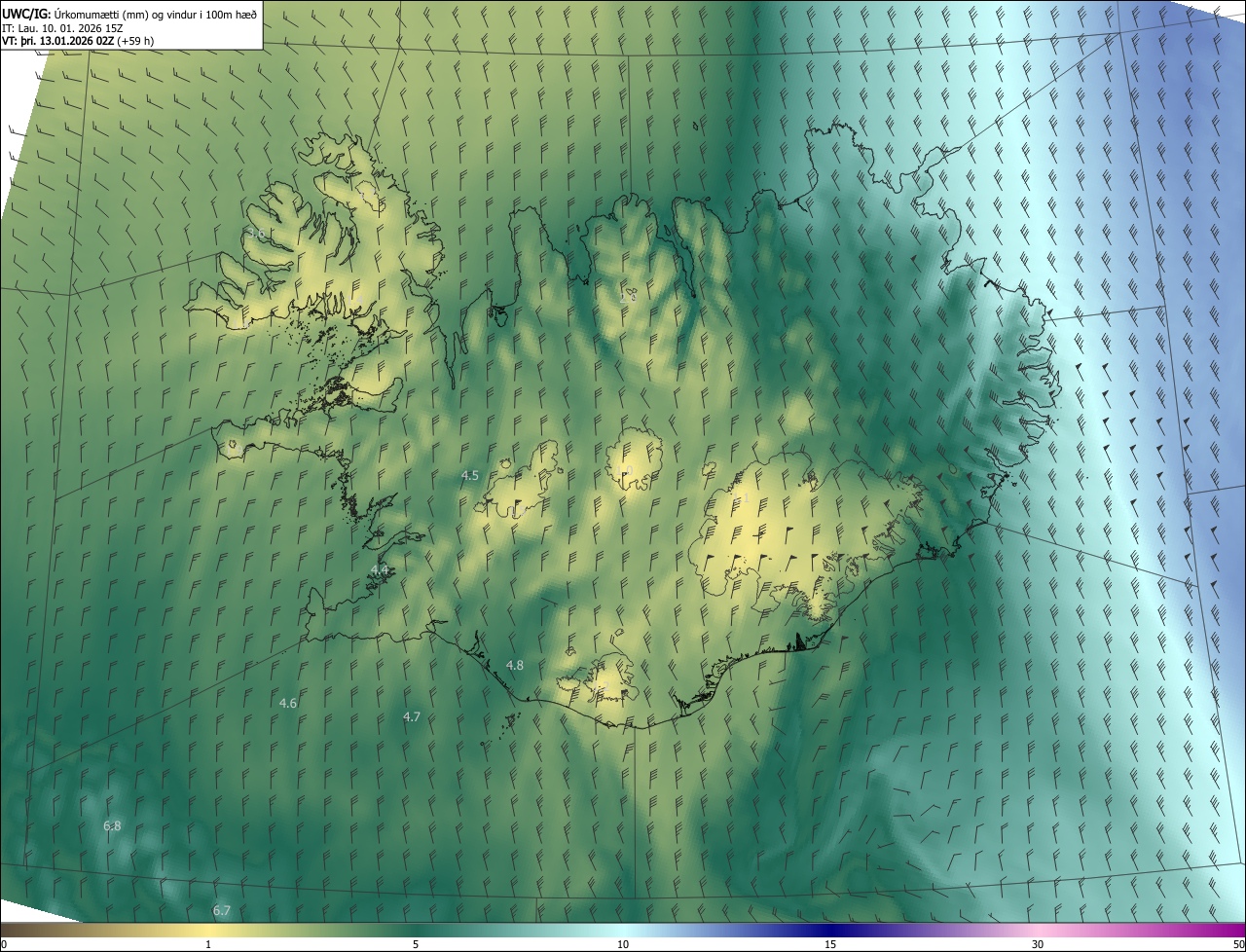Click the 10 tick on the color scale

623,944
